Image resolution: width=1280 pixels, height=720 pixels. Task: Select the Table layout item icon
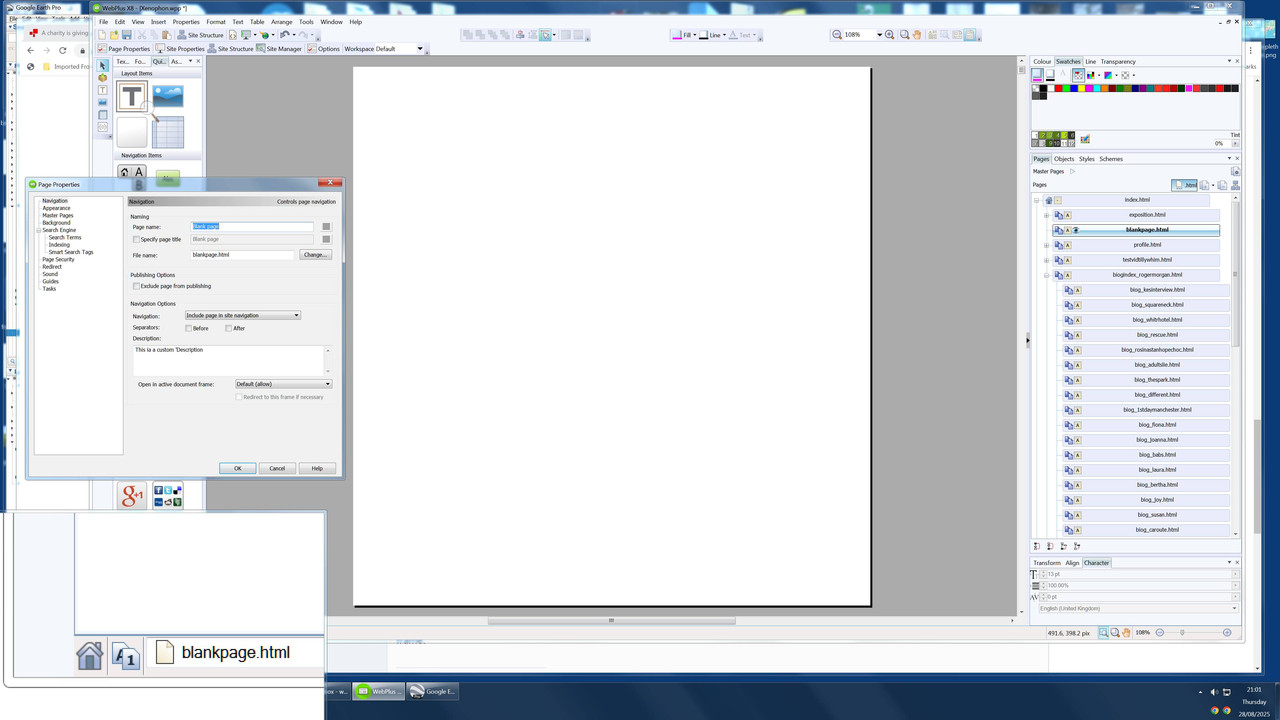168,132
